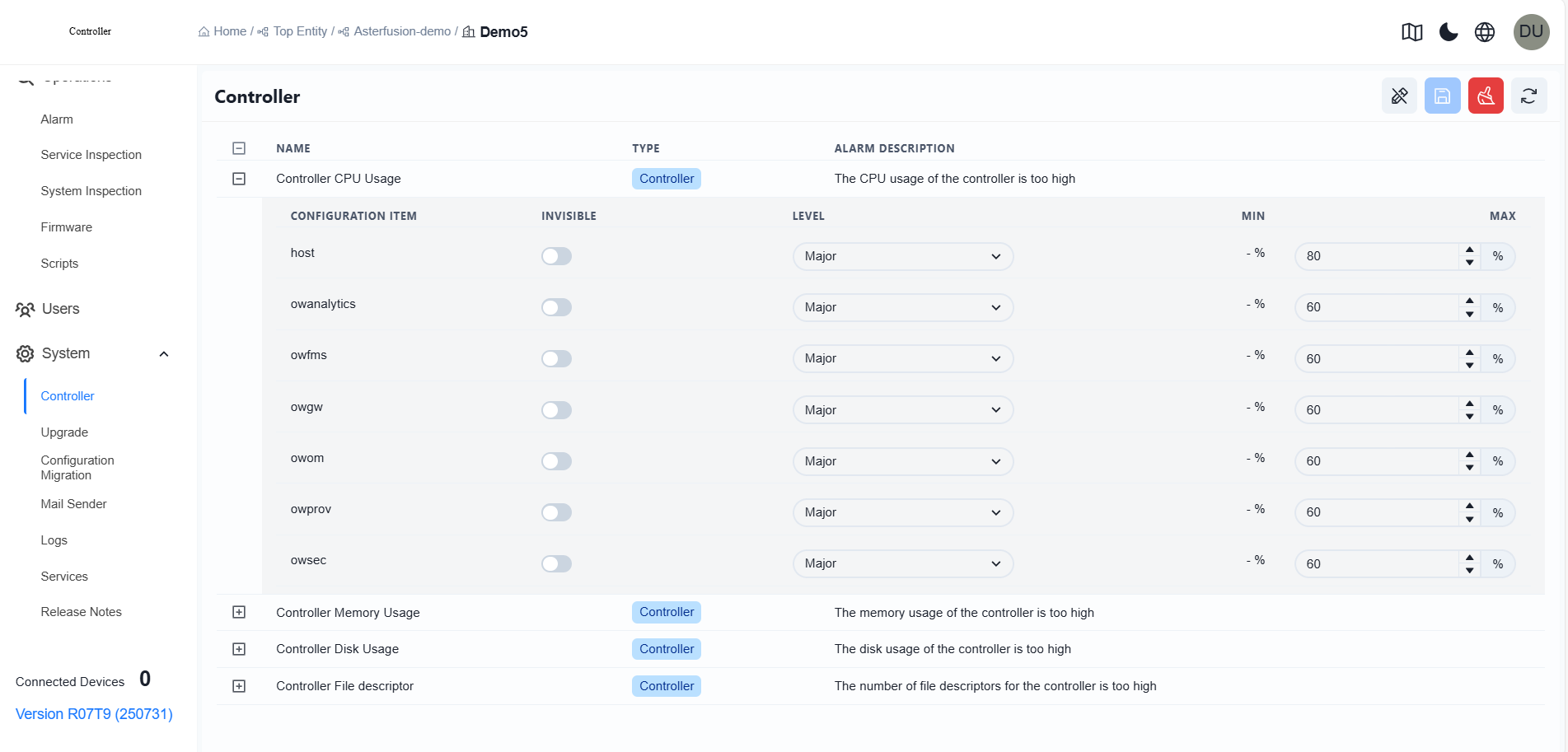The width and height of the screenshot is (1568, 752).
Task: Open the Level dropdown for owprov
Action: pyautogui.click(x=903, y=512)
